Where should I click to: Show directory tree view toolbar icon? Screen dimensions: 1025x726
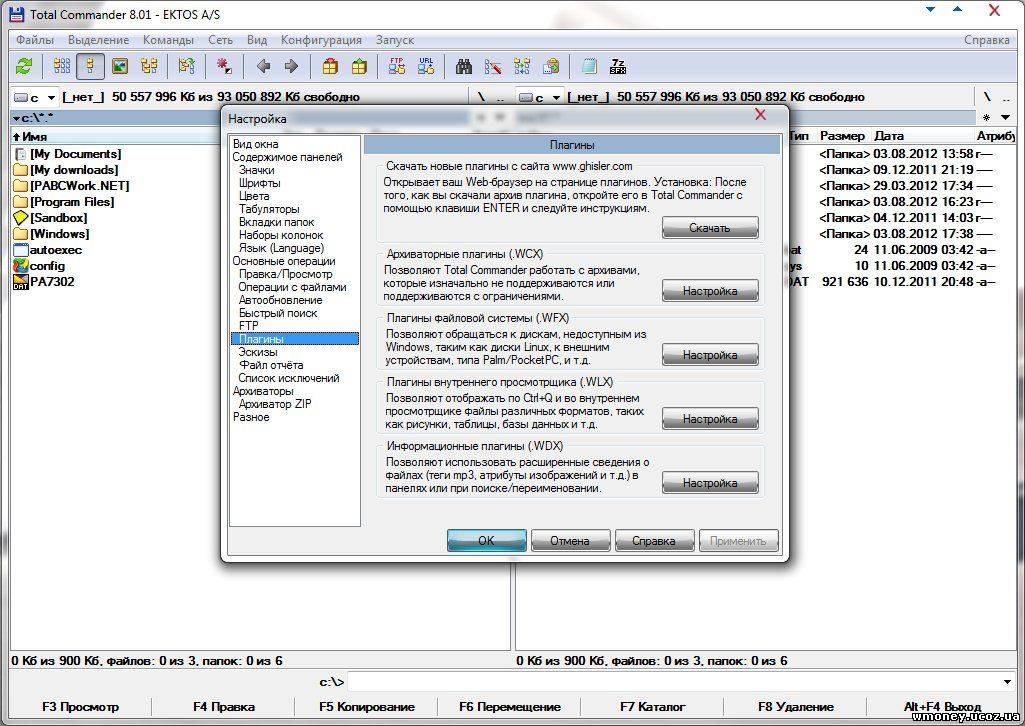tap(149, 66)
